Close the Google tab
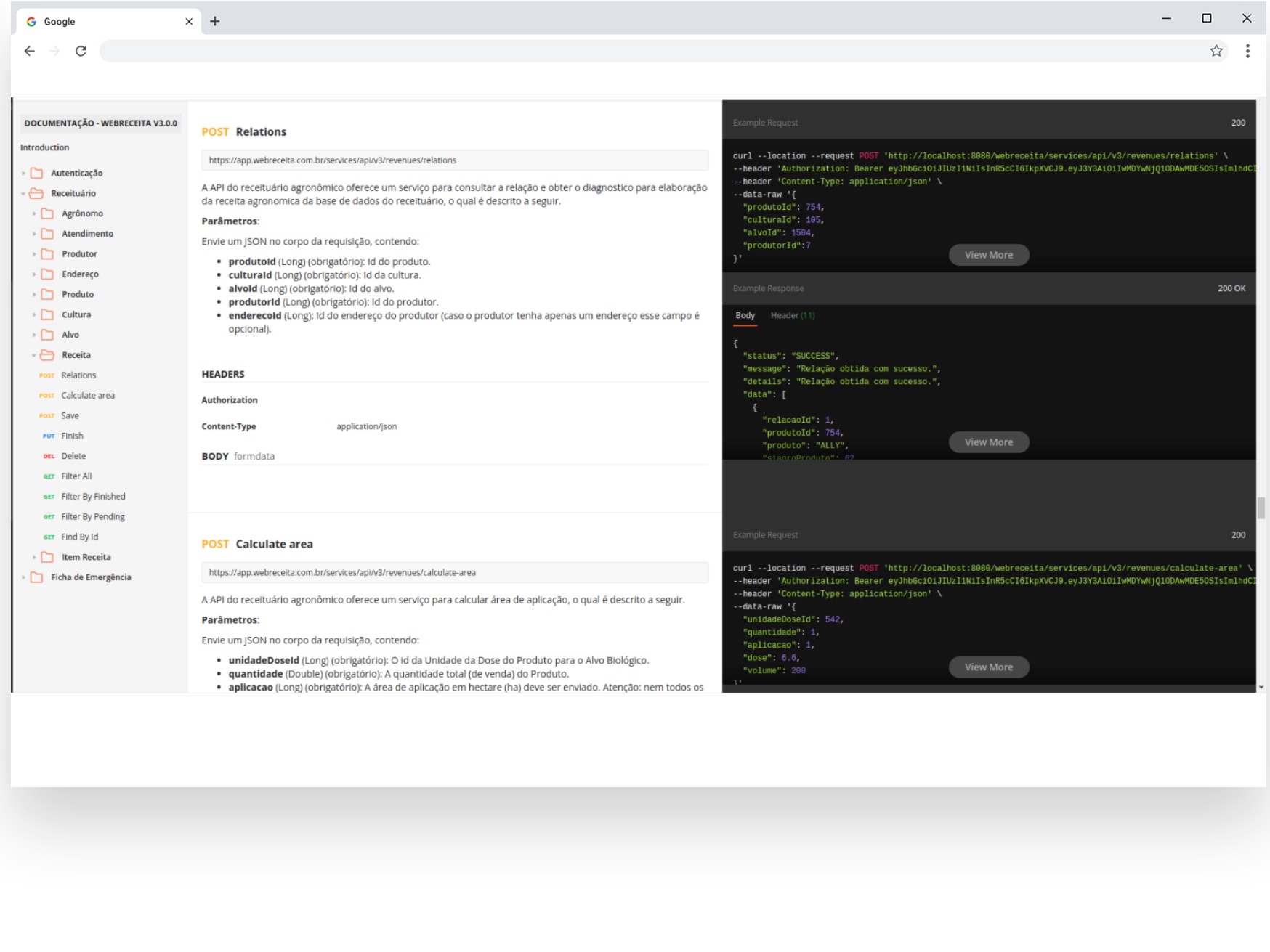 [189, 22]
